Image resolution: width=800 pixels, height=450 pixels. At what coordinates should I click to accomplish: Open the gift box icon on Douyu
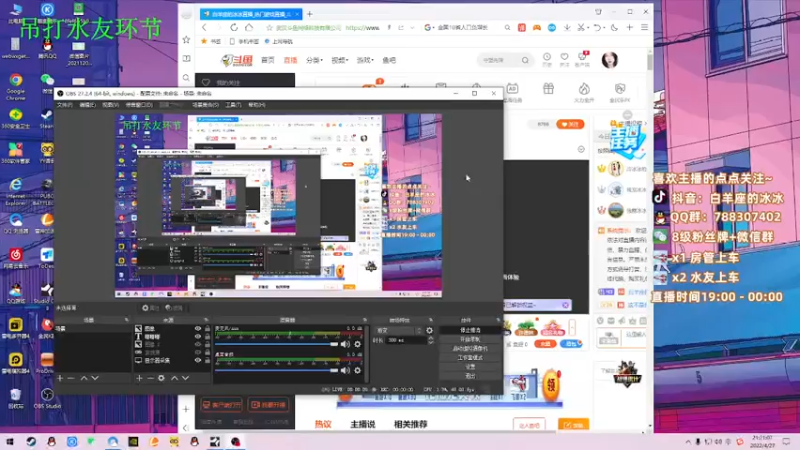[548, 89]
